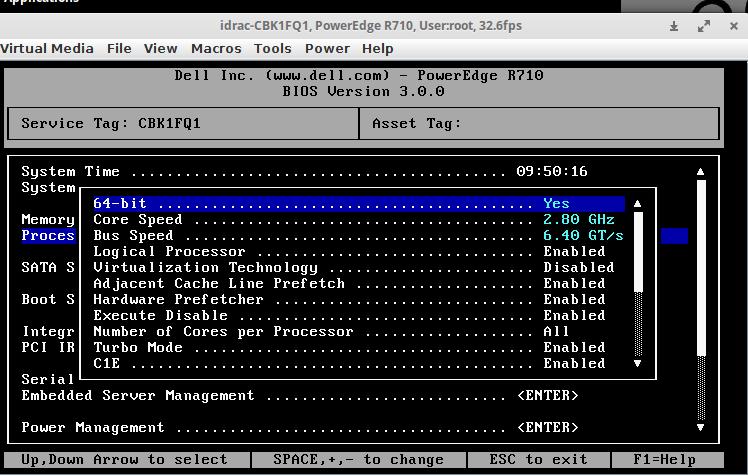Image resolution: width=748 pixels, height=476 pixels.
Task: Click the fullscreen expand icon
Action: click(706, 25)
